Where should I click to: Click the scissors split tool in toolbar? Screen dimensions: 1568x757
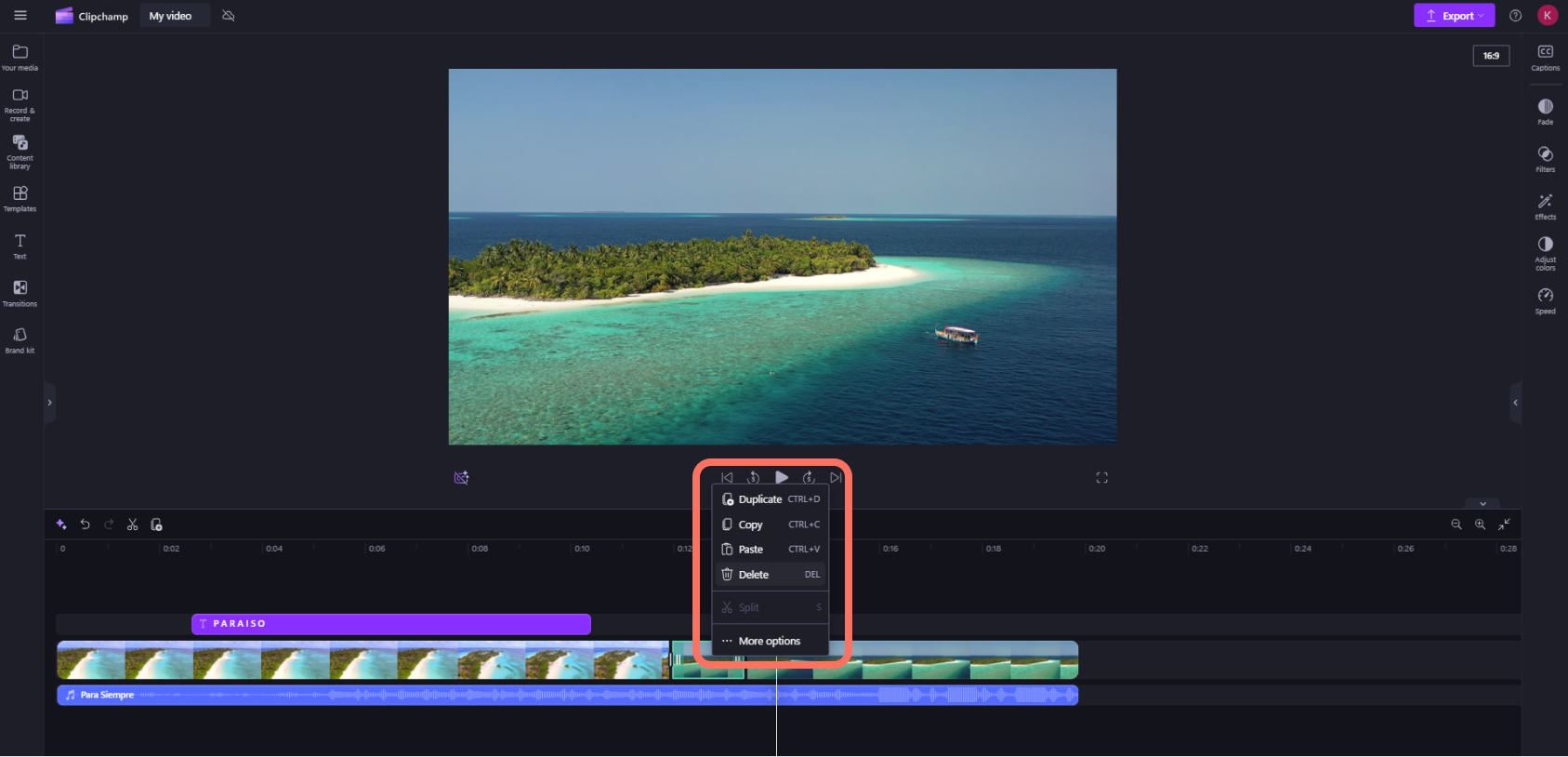point(133,525)
